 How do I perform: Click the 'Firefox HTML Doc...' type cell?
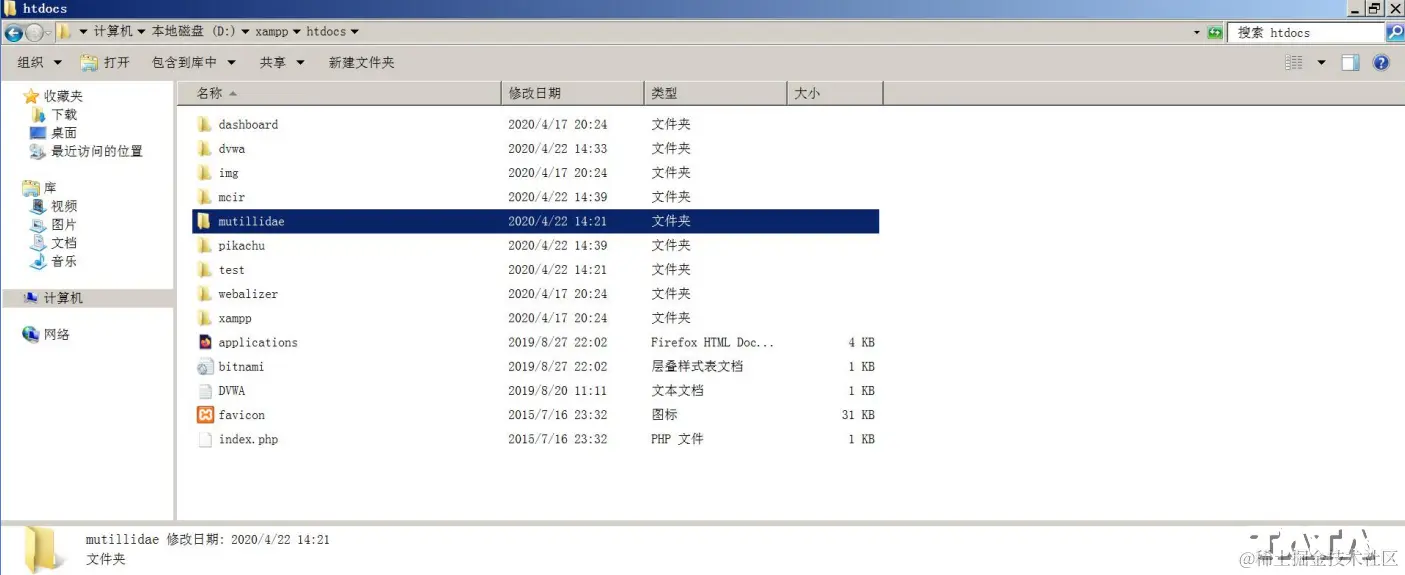pyautogui.click(x=712, y=342)
